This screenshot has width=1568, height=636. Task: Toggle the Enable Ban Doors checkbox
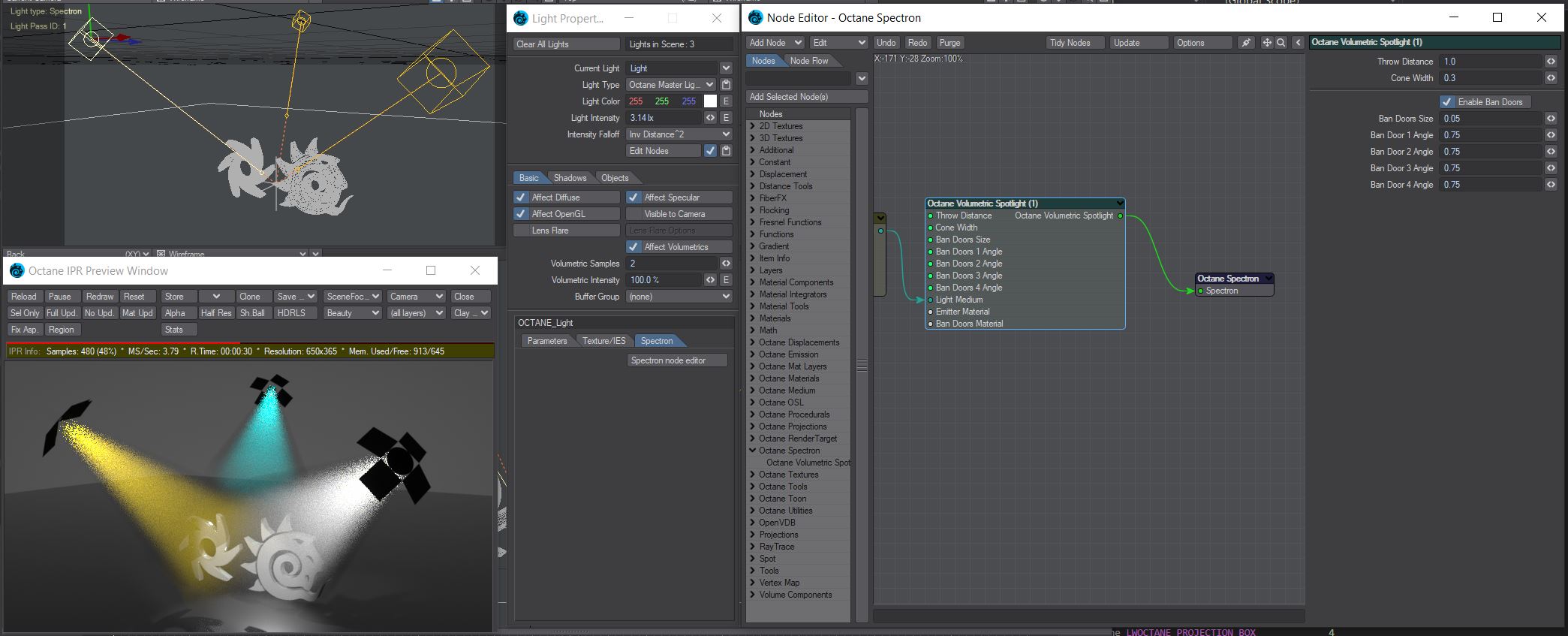1447,102
